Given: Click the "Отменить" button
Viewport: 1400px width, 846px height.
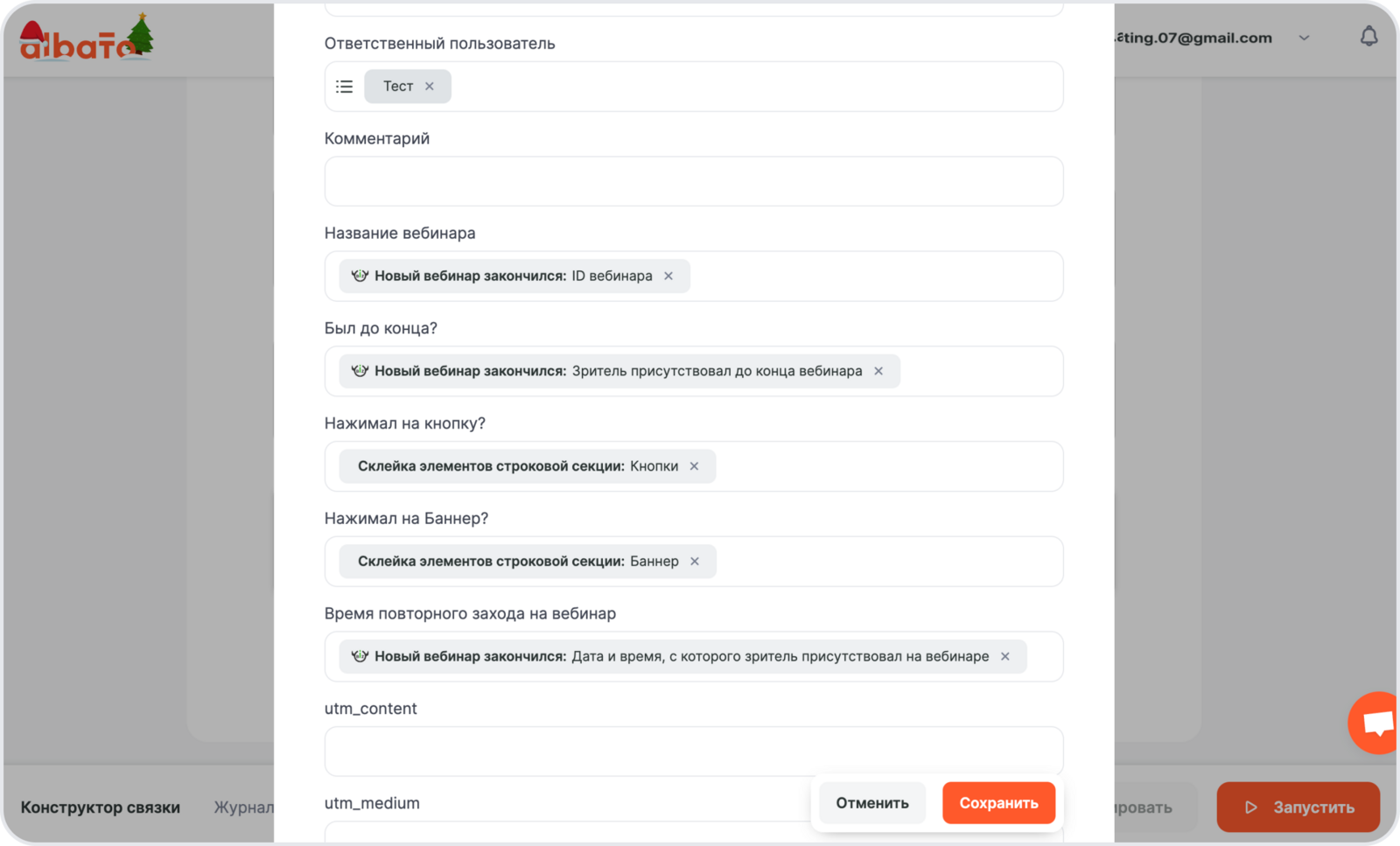Looking at the screenshot, I should 871,803.
